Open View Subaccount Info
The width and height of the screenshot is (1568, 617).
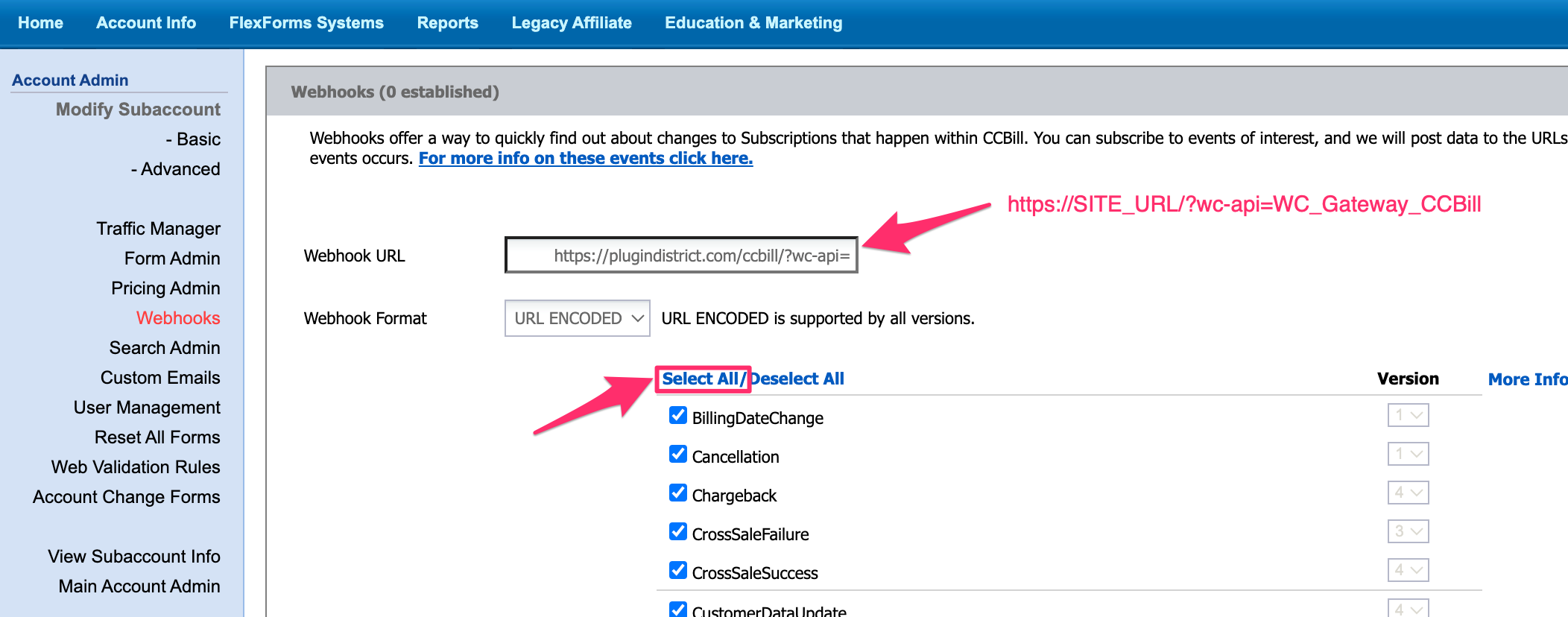tap(134, 557)
